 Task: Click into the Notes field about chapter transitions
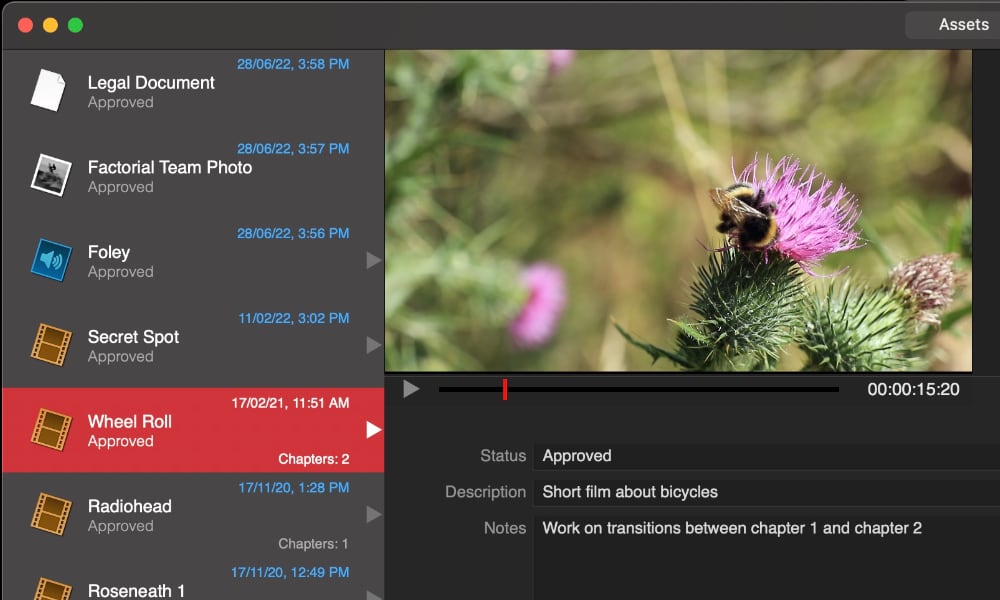tap(767, 557)
